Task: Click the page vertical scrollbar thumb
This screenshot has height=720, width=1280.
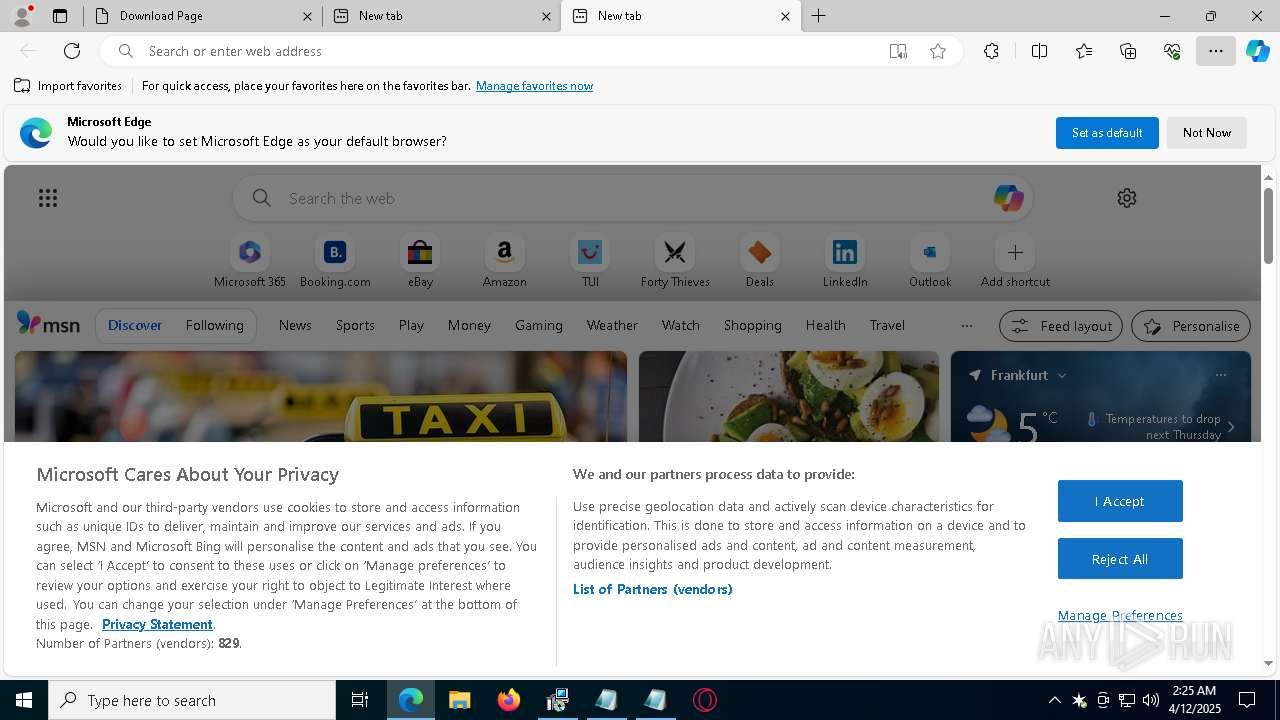Action: [1269, 225]
